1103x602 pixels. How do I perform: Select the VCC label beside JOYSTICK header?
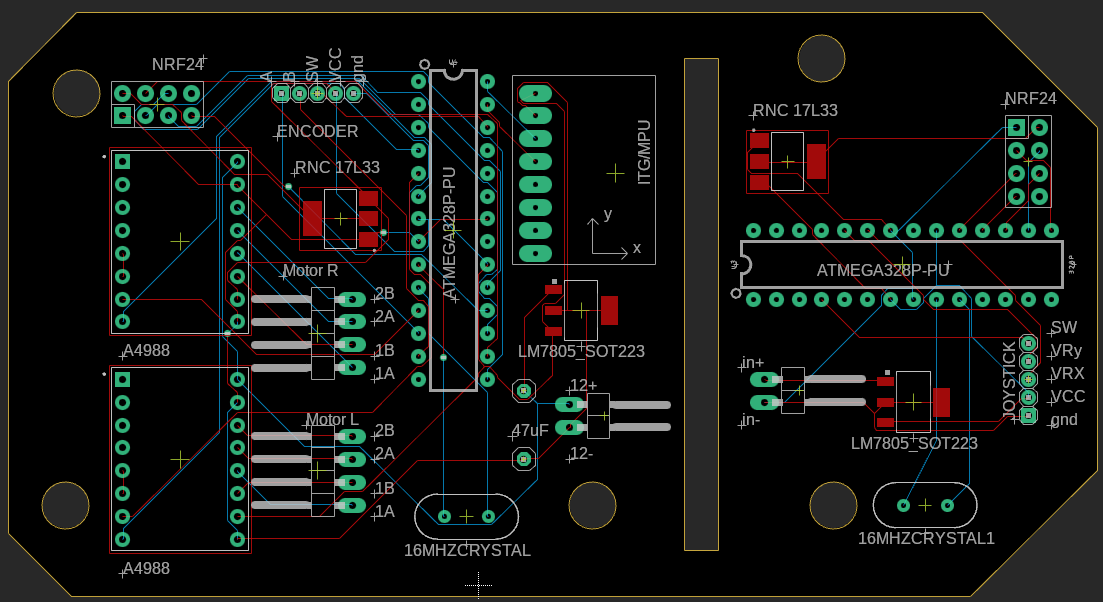pyautogui.click(x=1068, y=397)
